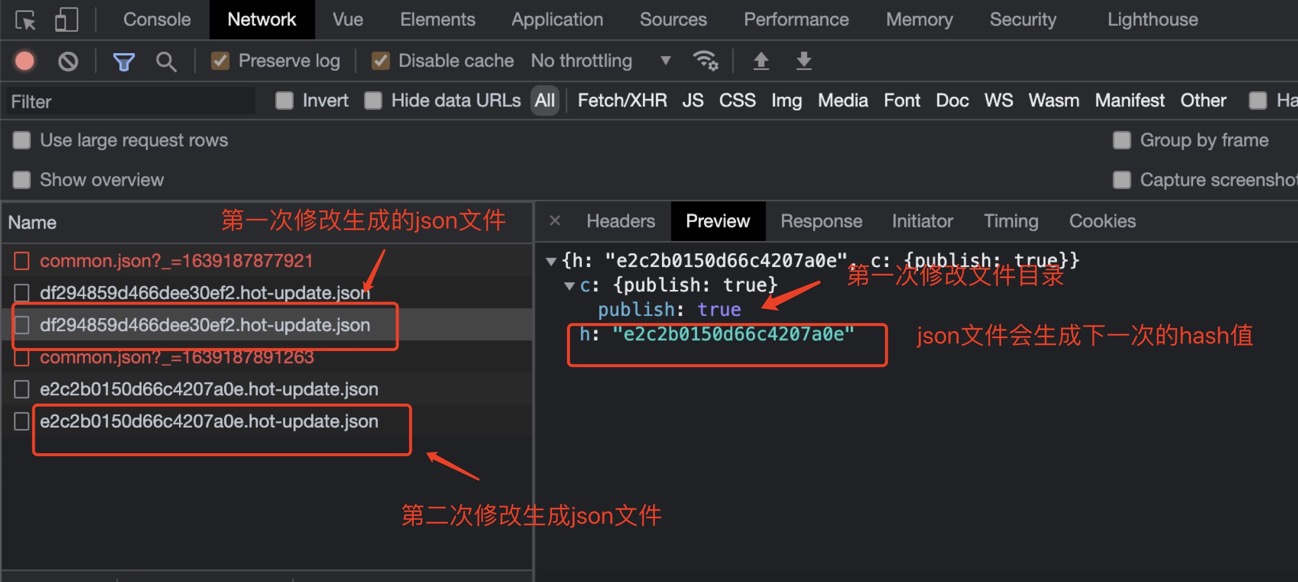Open the network search magnifier
Image resolution: width=1298 pixels, height=582 pixels.
coord(166,61)
